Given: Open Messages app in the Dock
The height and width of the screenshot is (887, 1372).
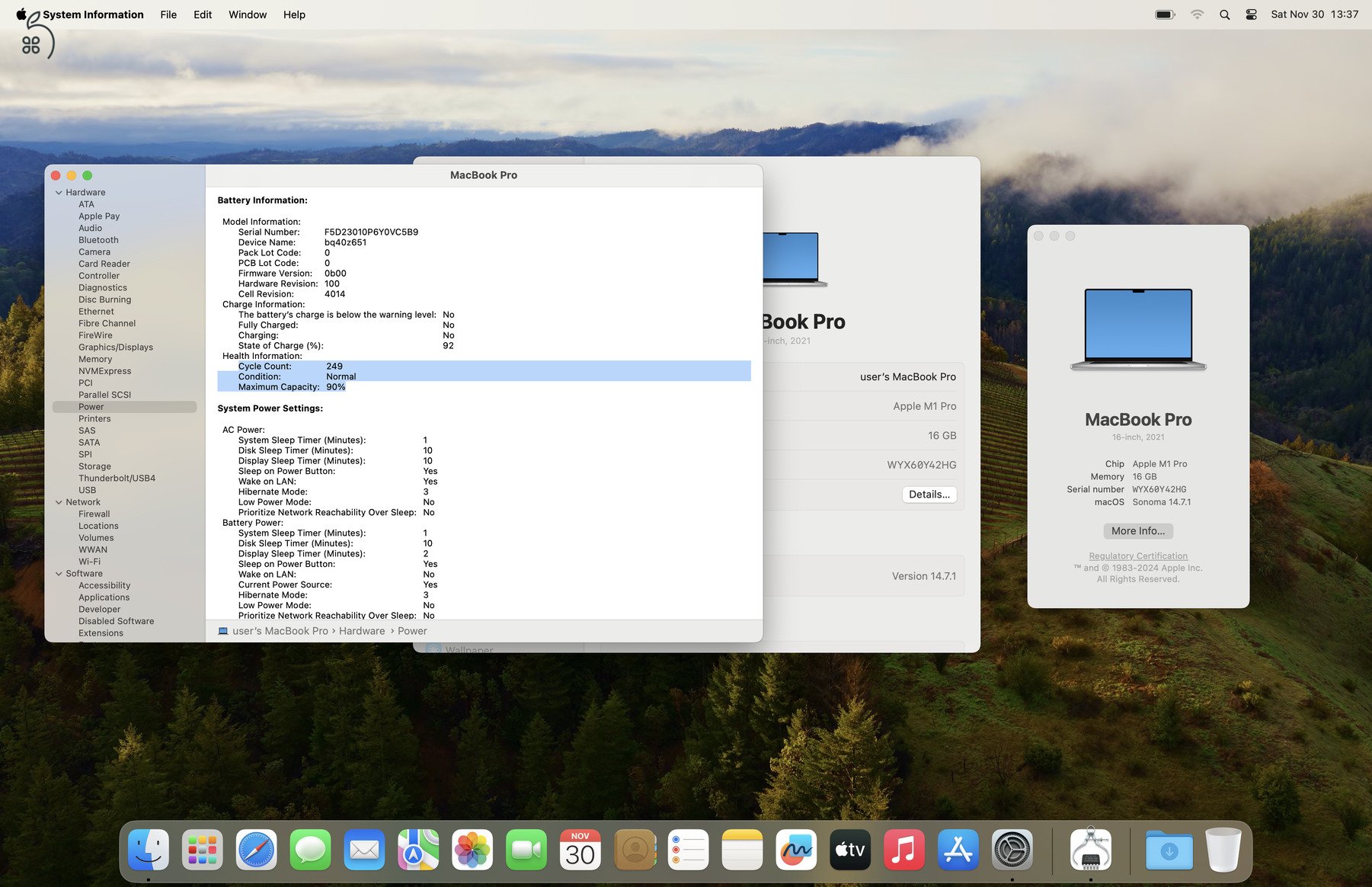Looking at the screenshot, I should click(310, 850).
